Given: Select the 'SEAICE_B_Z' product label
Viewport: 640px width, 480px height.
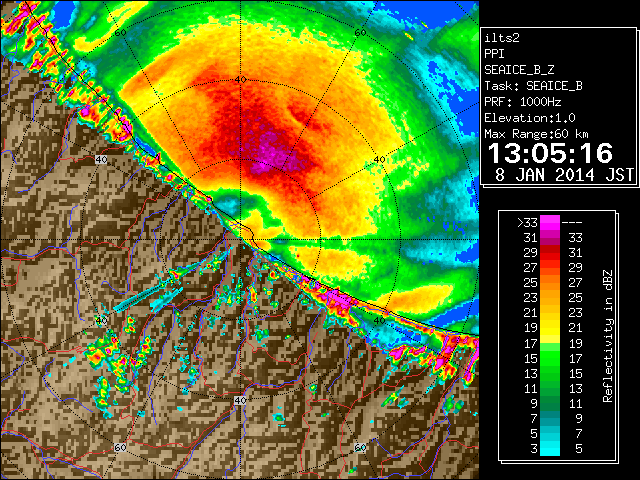Looking at the screenshot, I should coord(519,70).
